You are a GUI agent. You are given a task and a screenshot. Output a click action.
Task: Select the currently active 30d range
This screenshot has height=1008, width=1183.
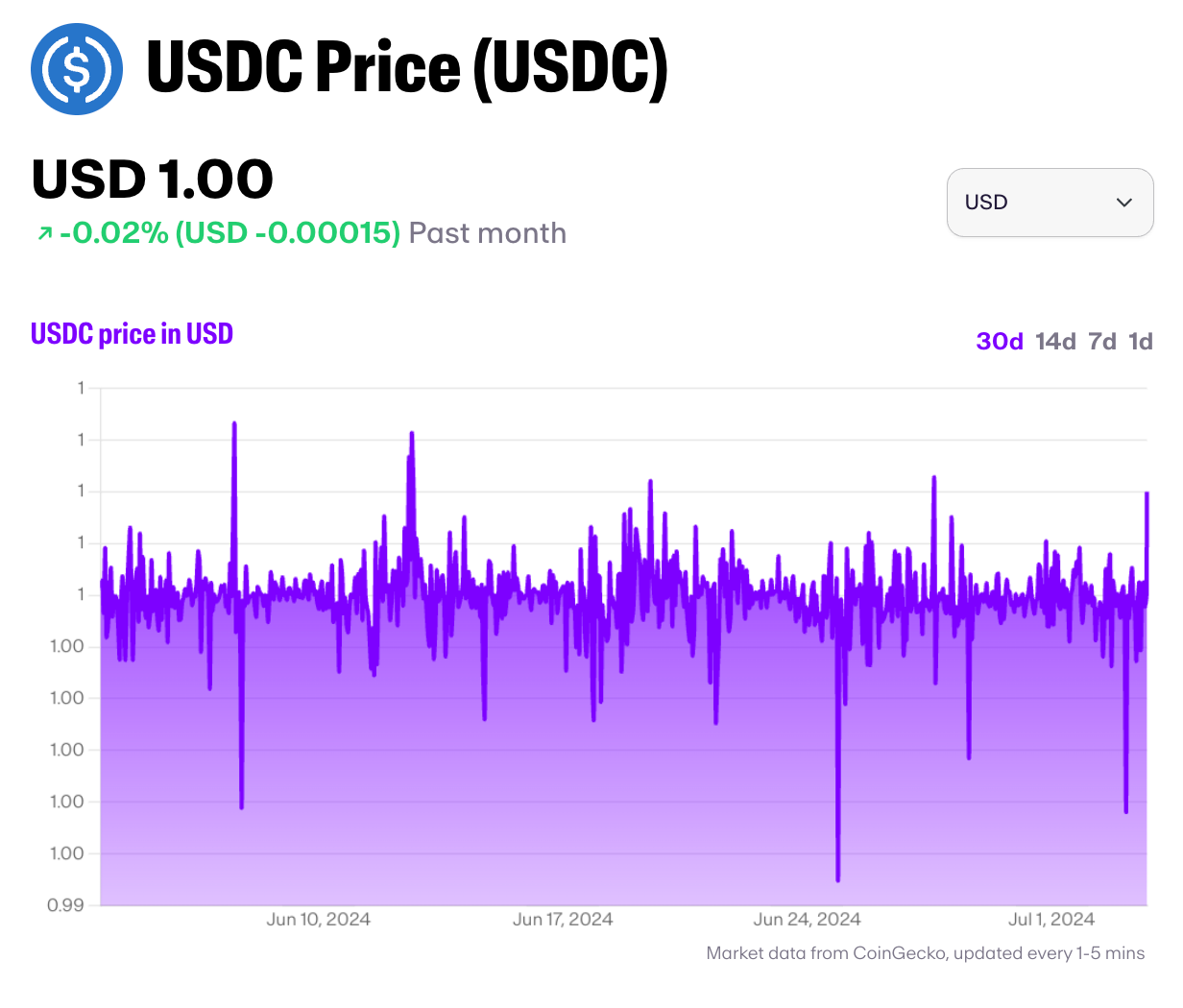[999, 341]
